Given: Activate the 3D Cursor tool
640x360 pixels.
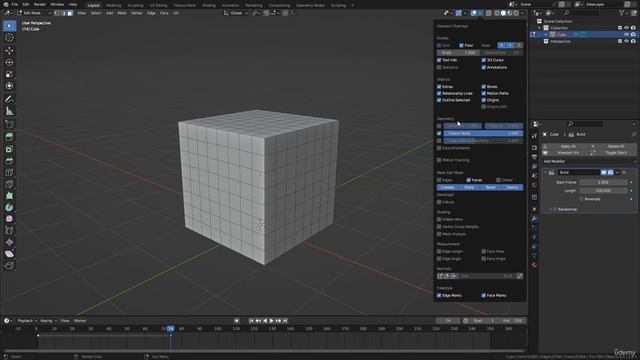Looking at the screenshot, I should pos(9,38).
